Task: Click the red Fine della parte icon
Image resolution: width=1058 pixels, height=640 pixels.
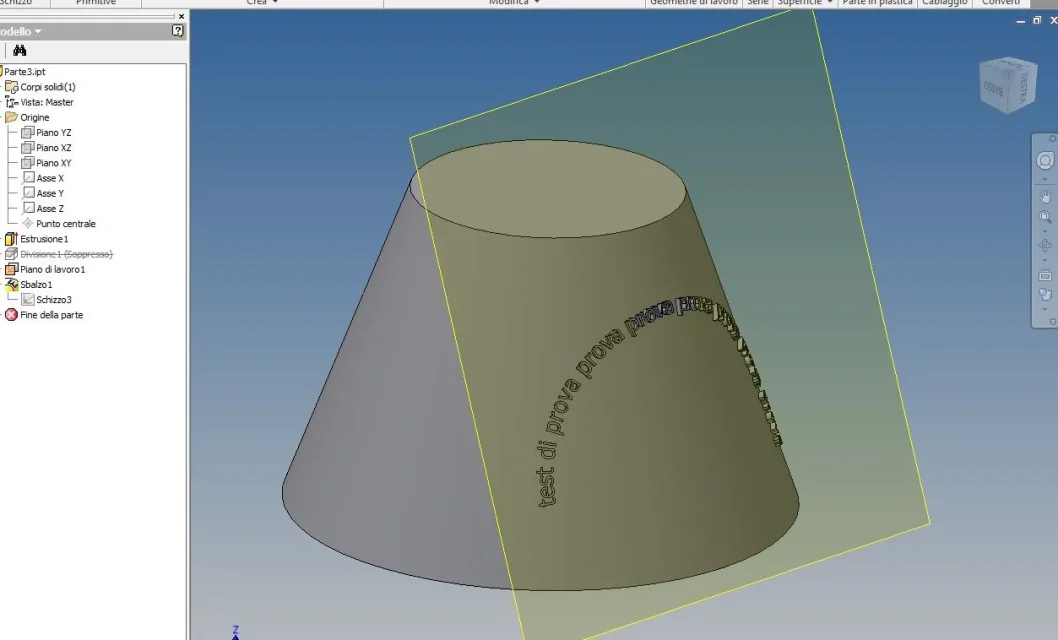Action: (x=11, y=315)
